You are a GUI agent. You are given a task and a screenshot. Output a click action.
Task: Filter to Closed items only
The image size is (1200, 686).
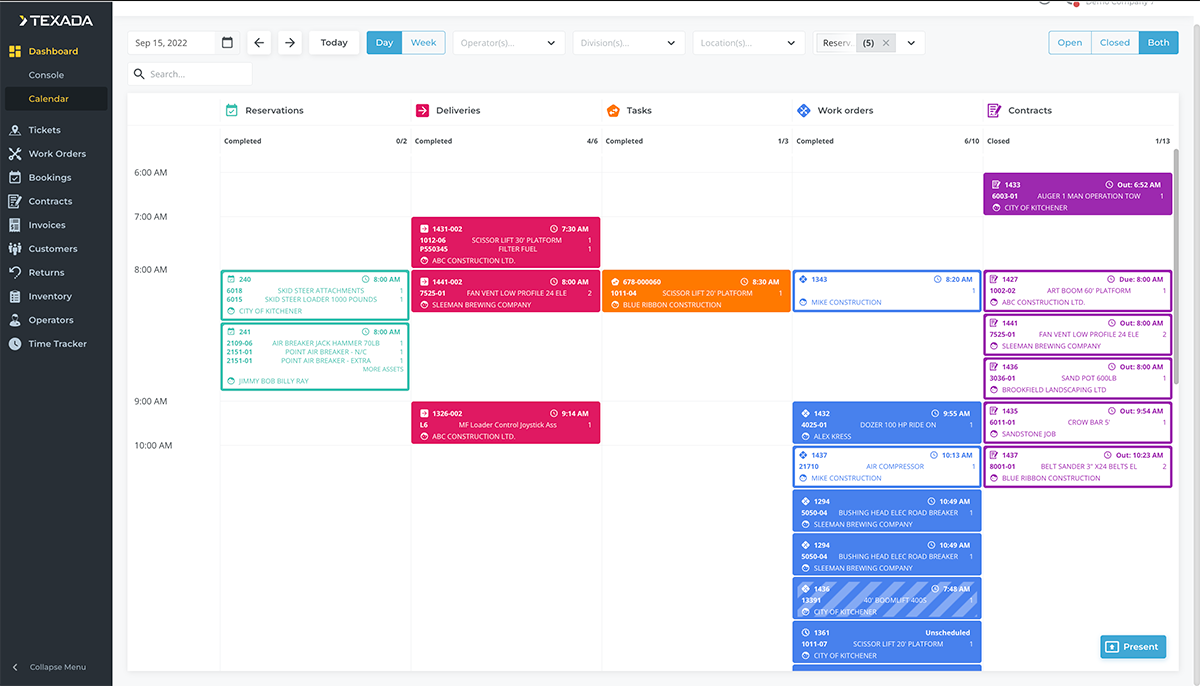point(1114,43)
